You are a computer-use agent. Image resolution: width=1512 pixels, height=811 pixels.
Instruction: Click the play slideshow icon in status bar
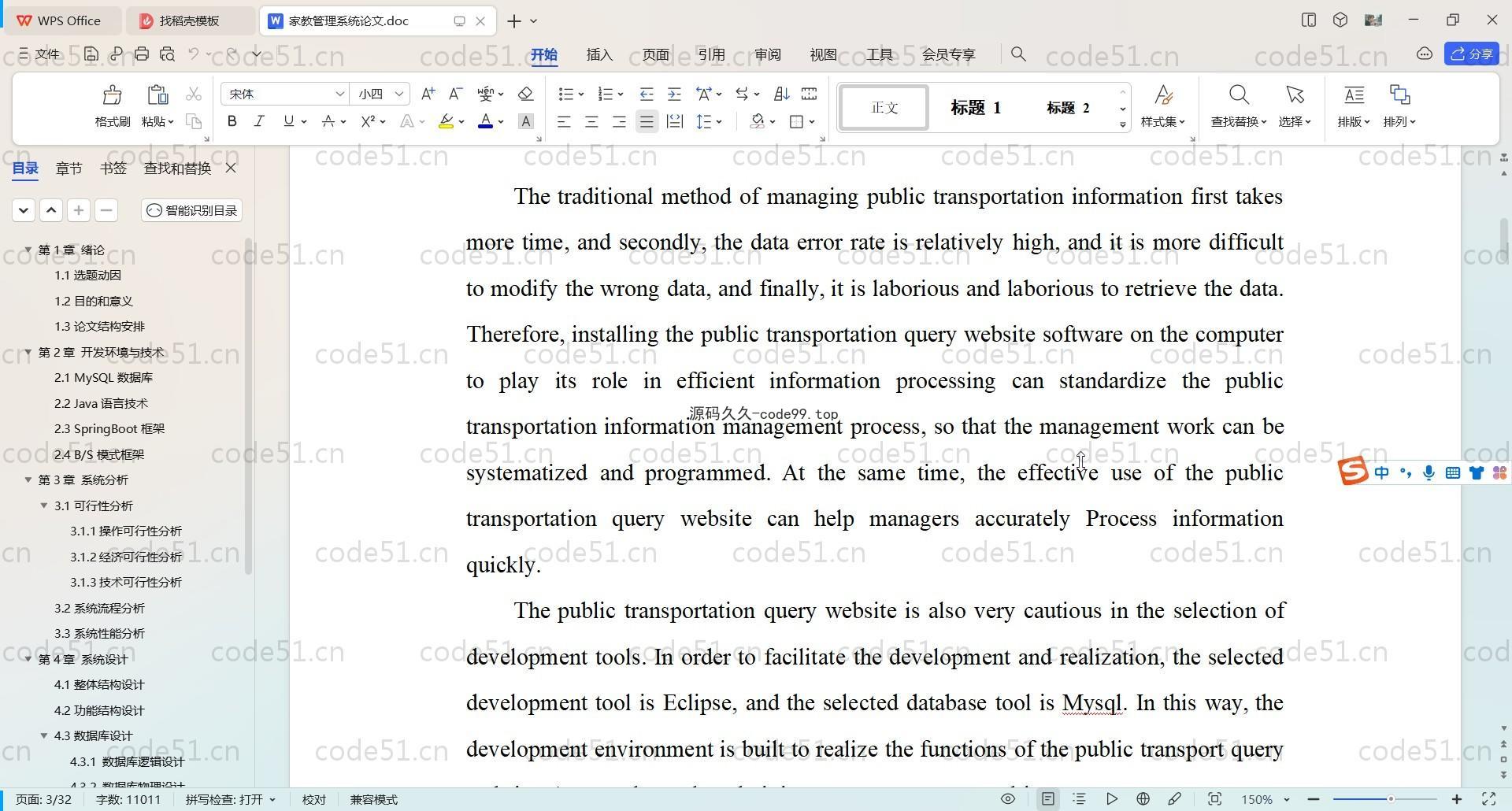tap(1111, 799)
